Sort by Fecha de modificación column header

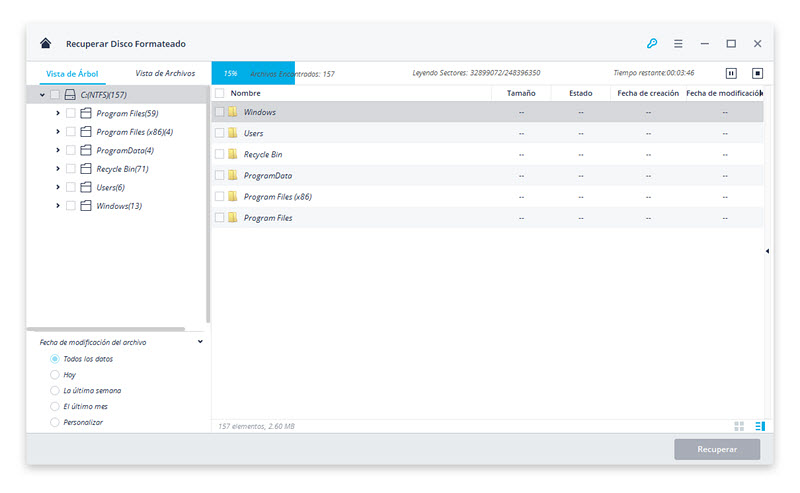724,93
